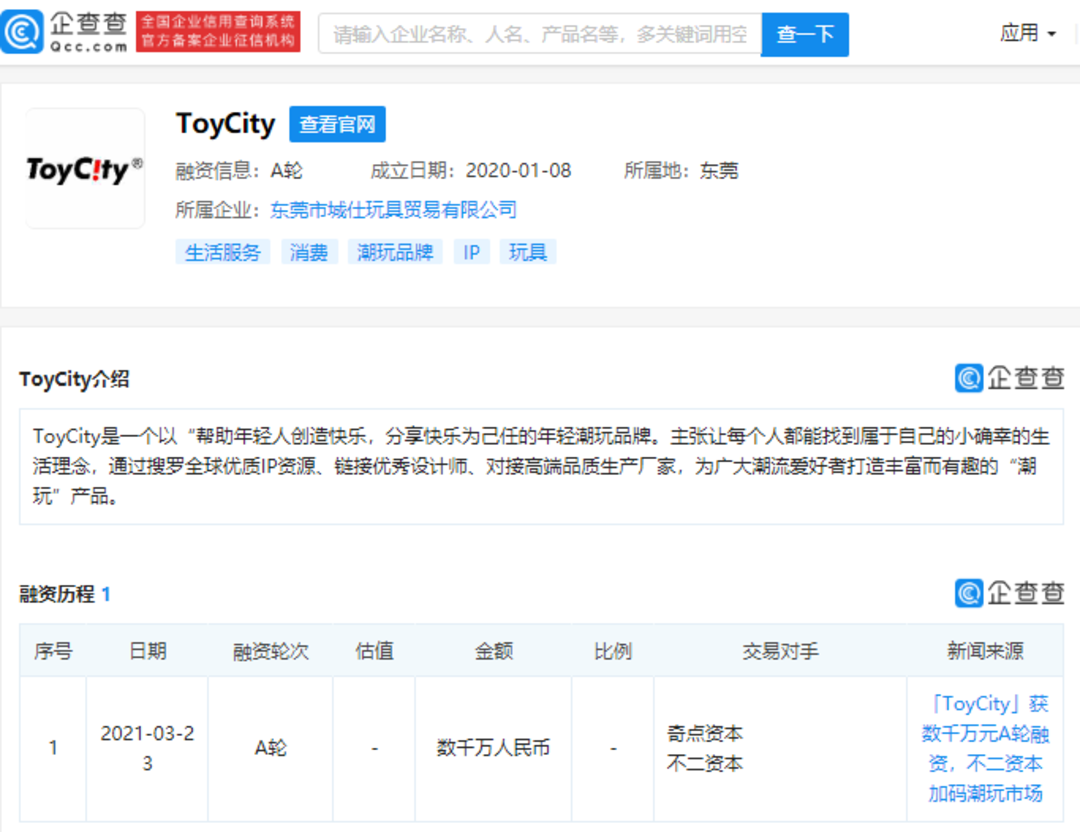Image resolution: width=1080 pixels, height=832 pixels.
Task: Select the 玩具 tag
Action: (x=528, y=252)
